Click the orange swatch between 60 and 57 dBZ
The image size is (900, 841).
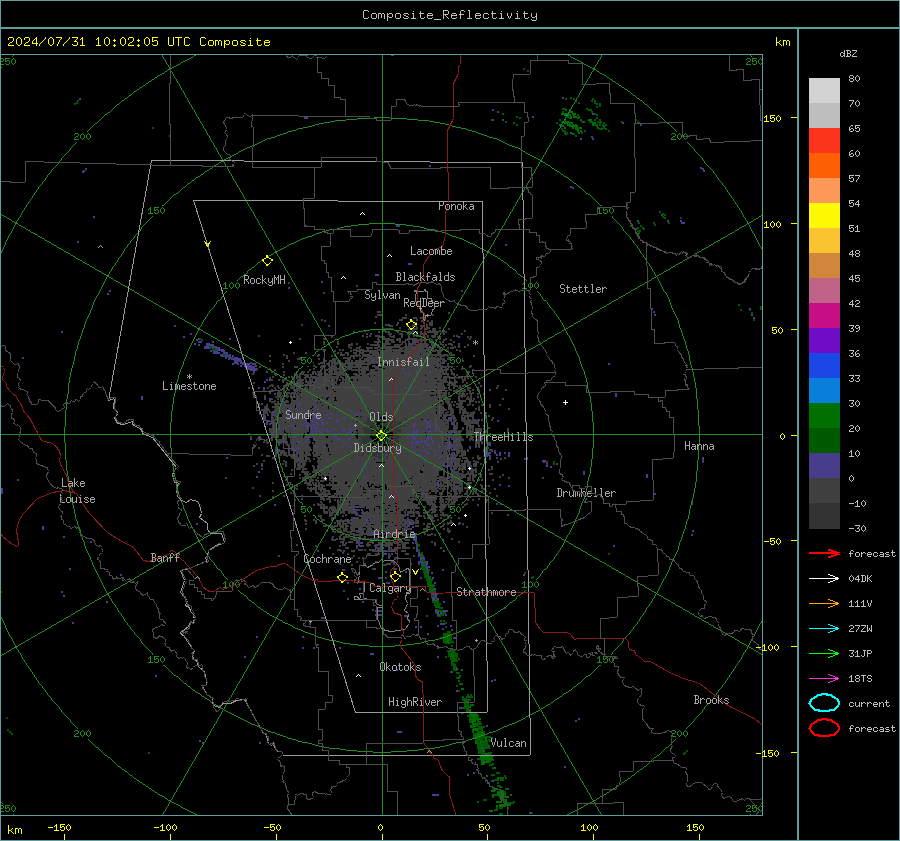[824, 165]
